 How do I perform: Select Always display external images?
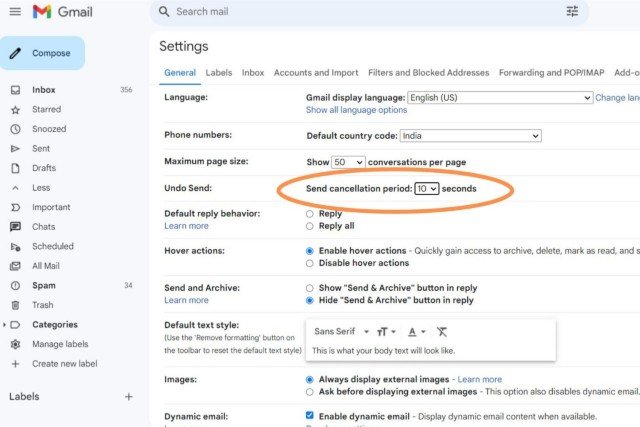pos(310,380)
